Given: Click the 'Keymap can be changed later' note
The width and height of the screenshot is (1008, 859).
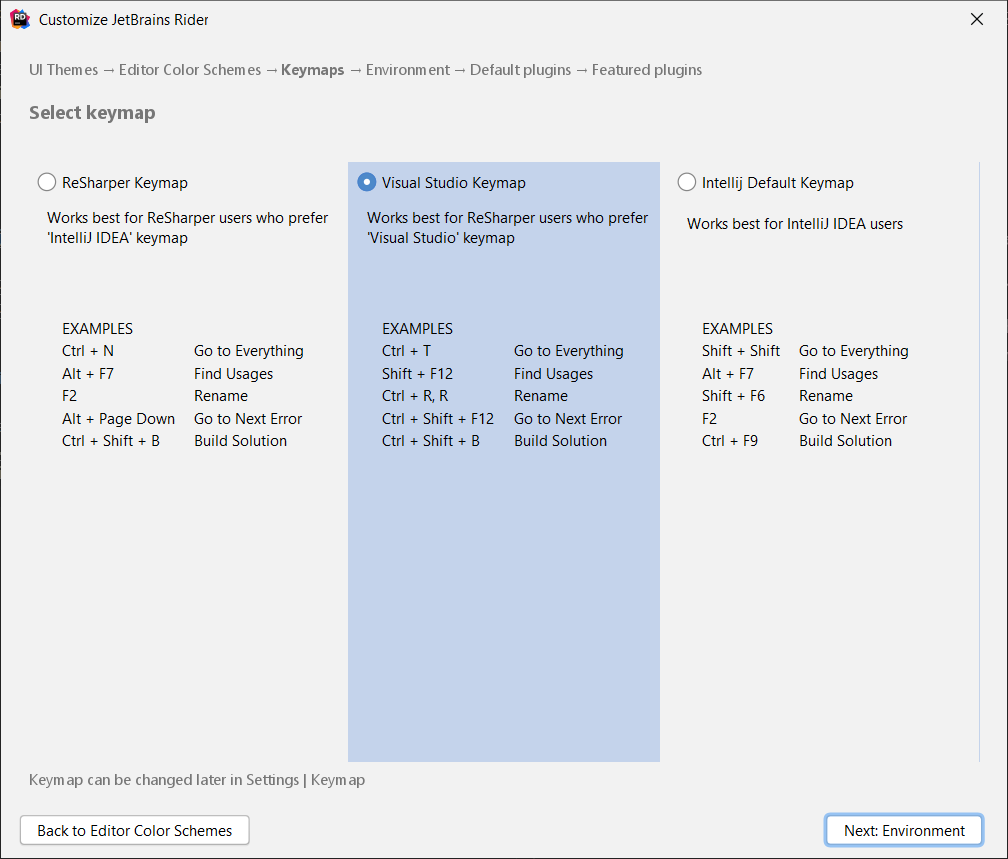Looking at the screenshot, I should [197, 780].
